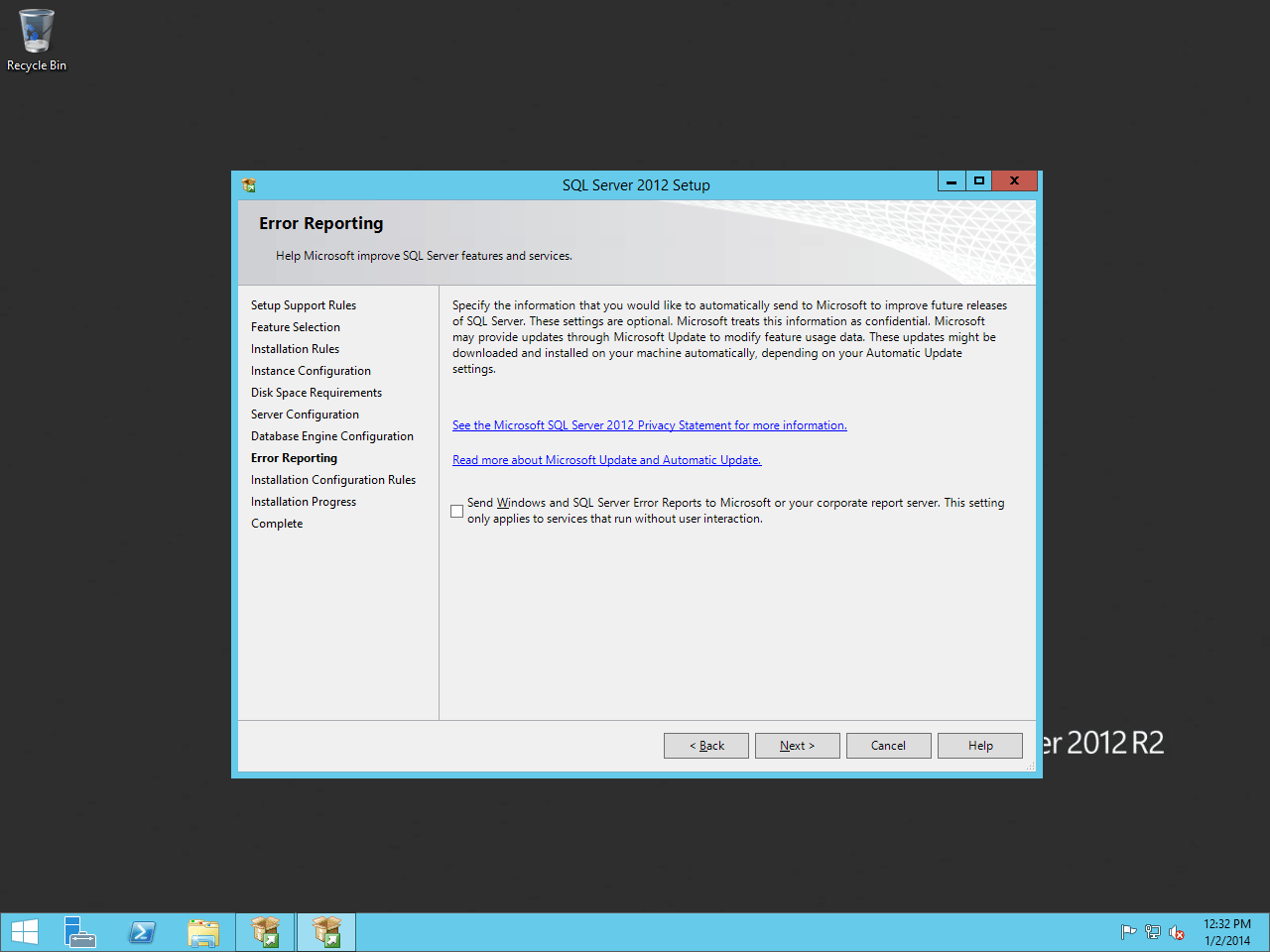Open the Windows Start button
Viewport: 1270px width, 952px height.
tap(25, 932)
